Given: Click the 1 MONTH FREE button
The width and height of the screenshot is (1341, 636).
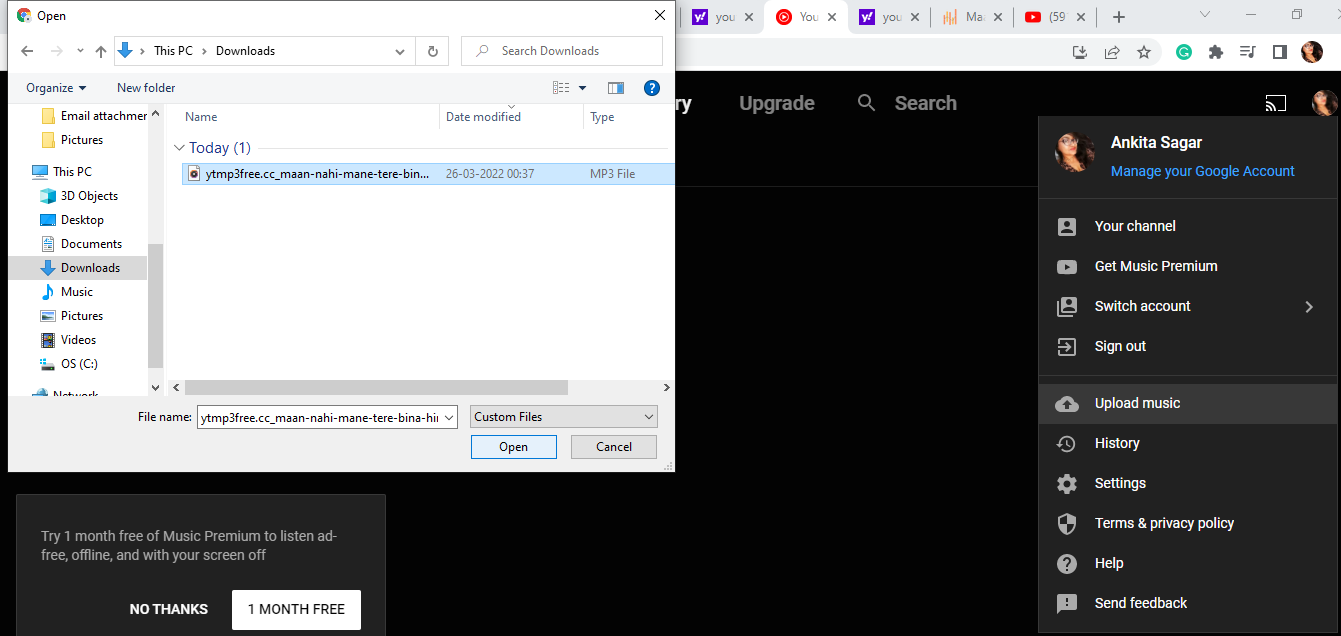Looking at the screenshot, I should point(296,609).
